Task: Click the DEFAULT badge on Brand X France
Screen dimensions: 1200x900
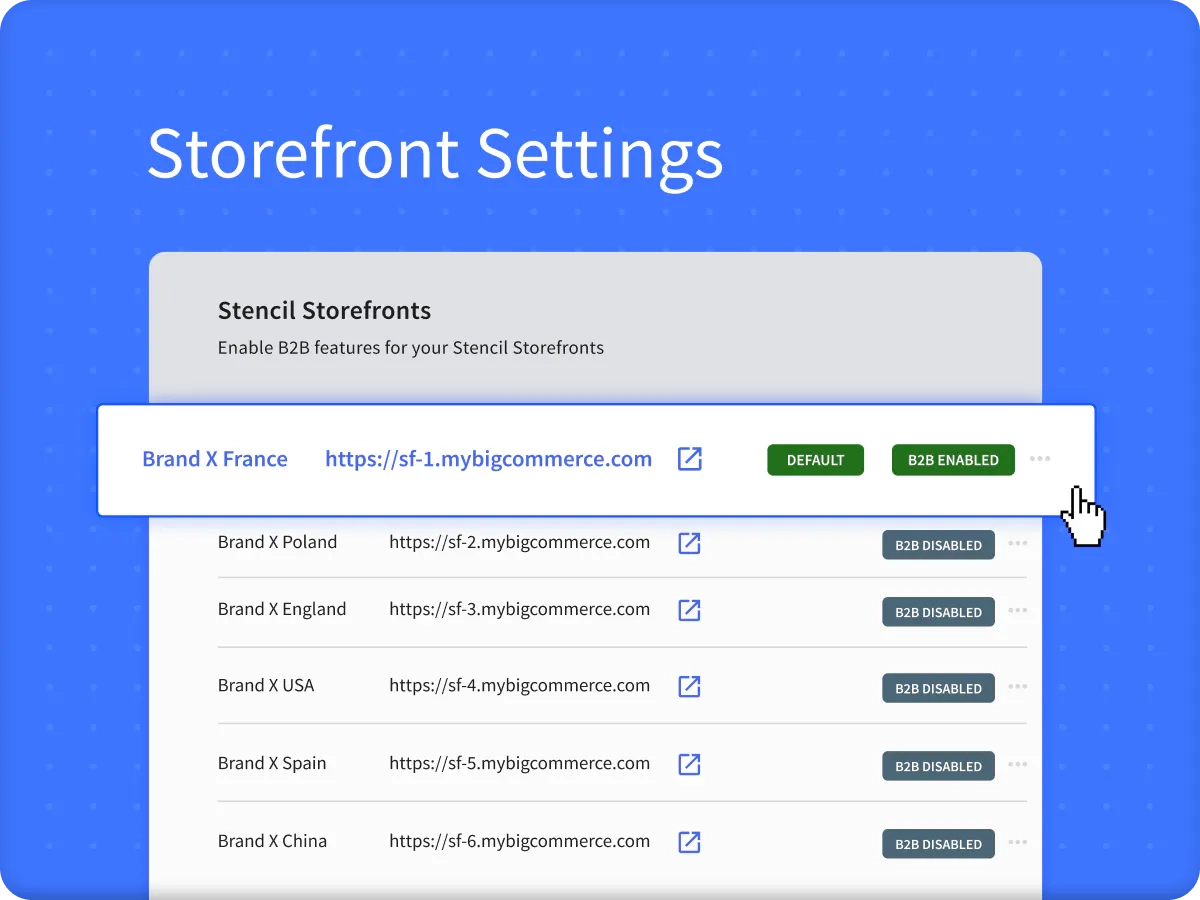Action: [x=815, y=459]
